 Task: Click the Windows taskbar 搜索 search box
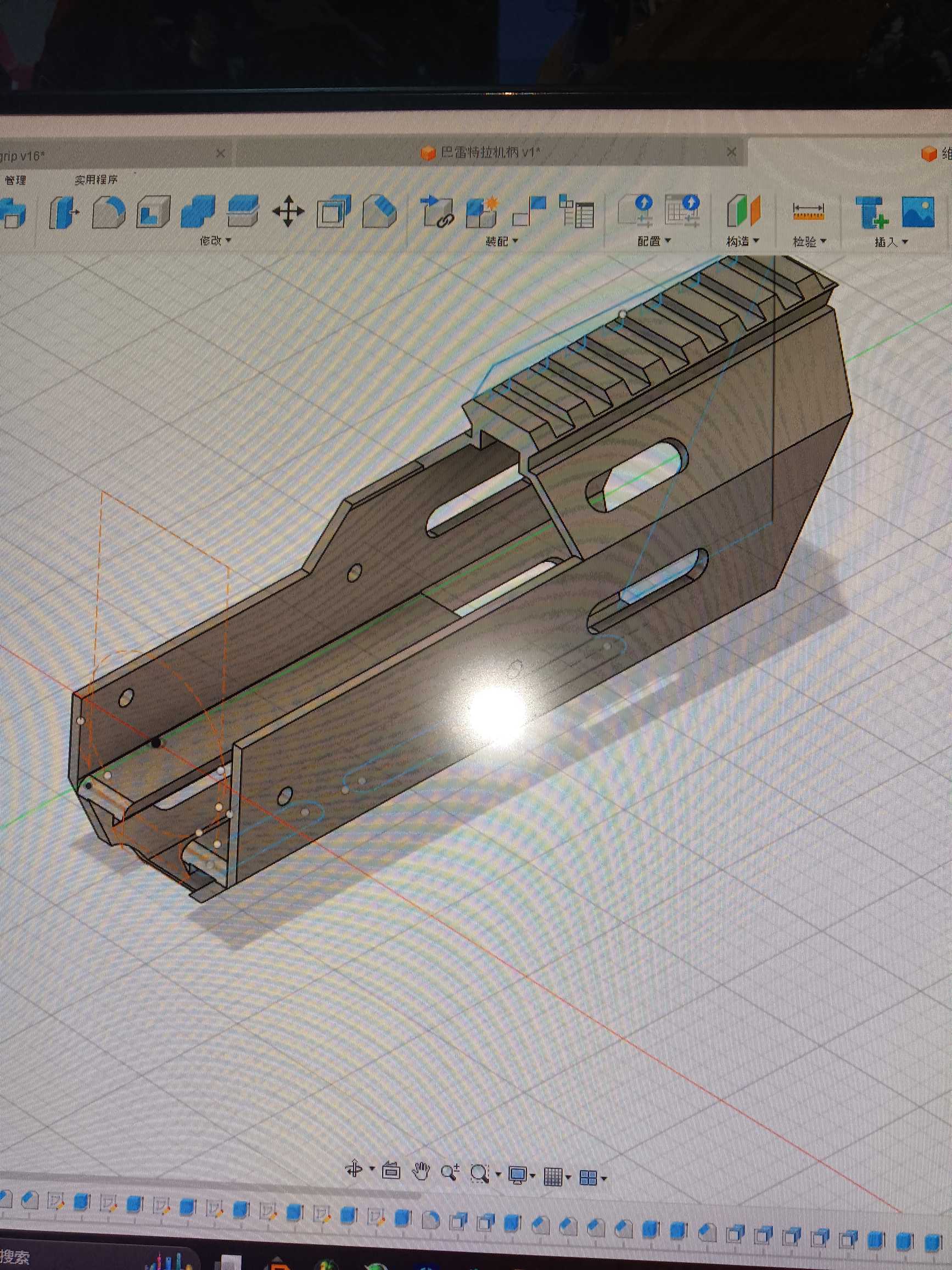[x=14, y=1258]
